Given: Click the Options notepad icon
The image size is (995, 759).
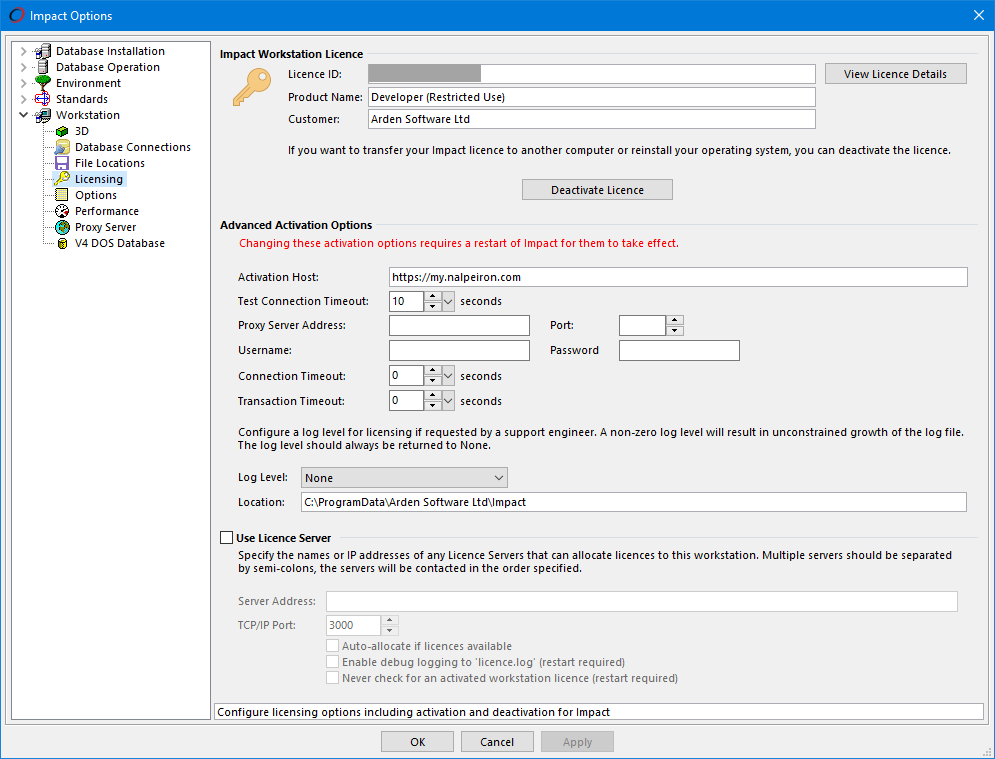Looking at the screenshot, I should pos(62,195).
